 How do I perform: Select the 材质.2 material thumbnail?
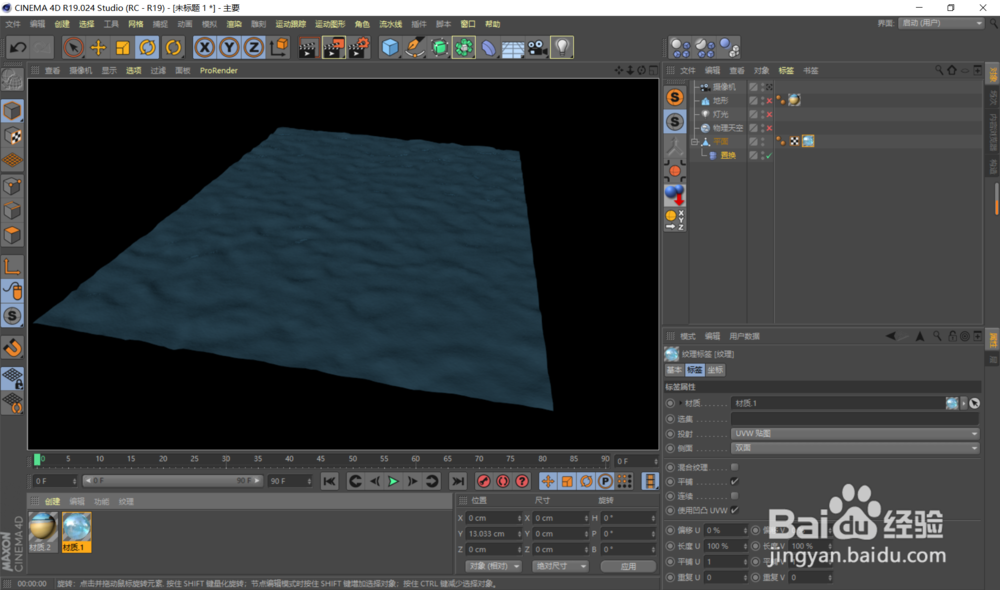43,532
